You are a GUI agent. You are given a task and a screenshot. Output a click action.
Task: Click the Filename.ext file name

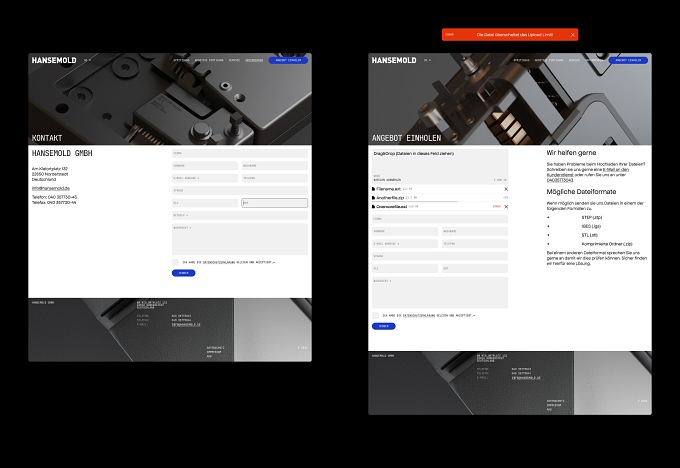[389, 189]
